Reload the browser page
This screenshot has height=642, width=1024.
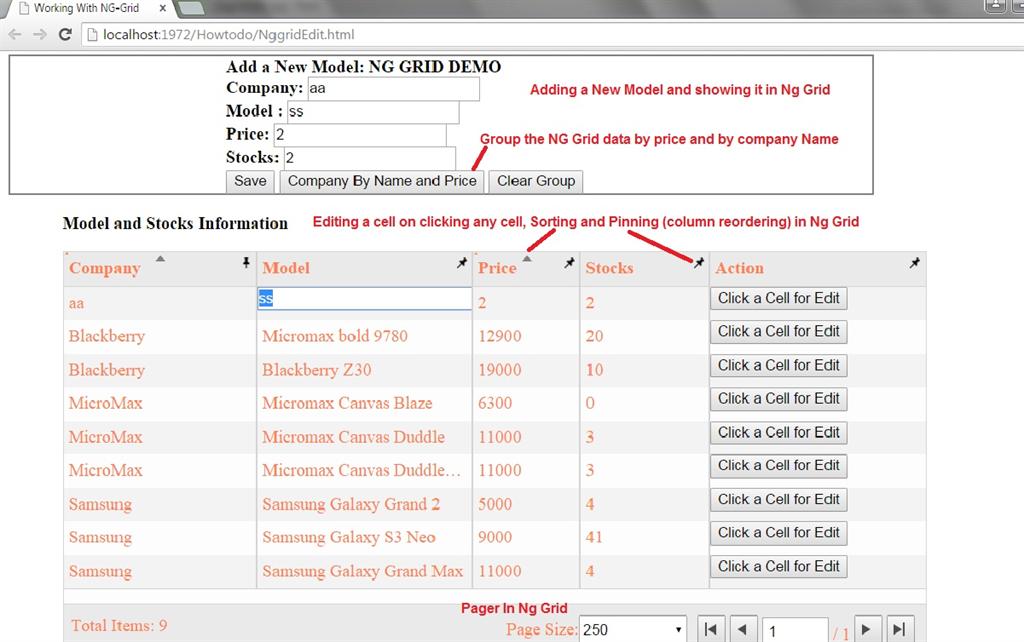(65, 35)
